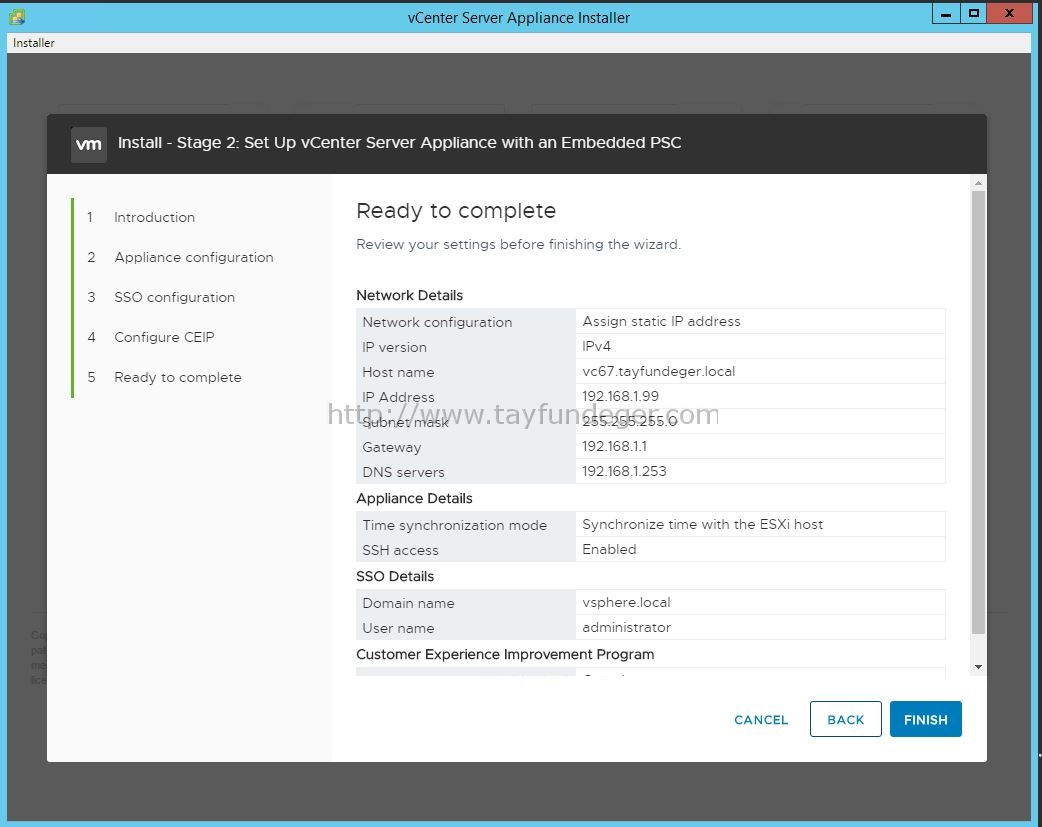
Task: Click the 'SSO Details' section heading
Action: tap(395, 576)
